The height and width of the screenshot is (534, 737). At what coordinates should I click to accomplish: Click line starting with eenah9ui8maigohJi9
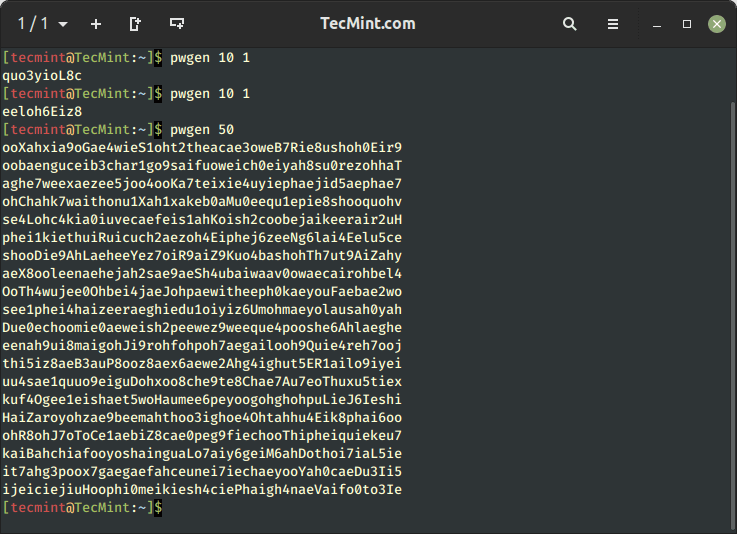tap(202, 346)
